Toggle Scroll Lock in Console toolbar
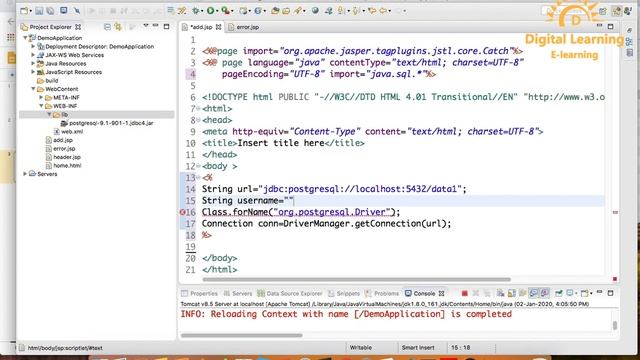 tap(511, 293)
